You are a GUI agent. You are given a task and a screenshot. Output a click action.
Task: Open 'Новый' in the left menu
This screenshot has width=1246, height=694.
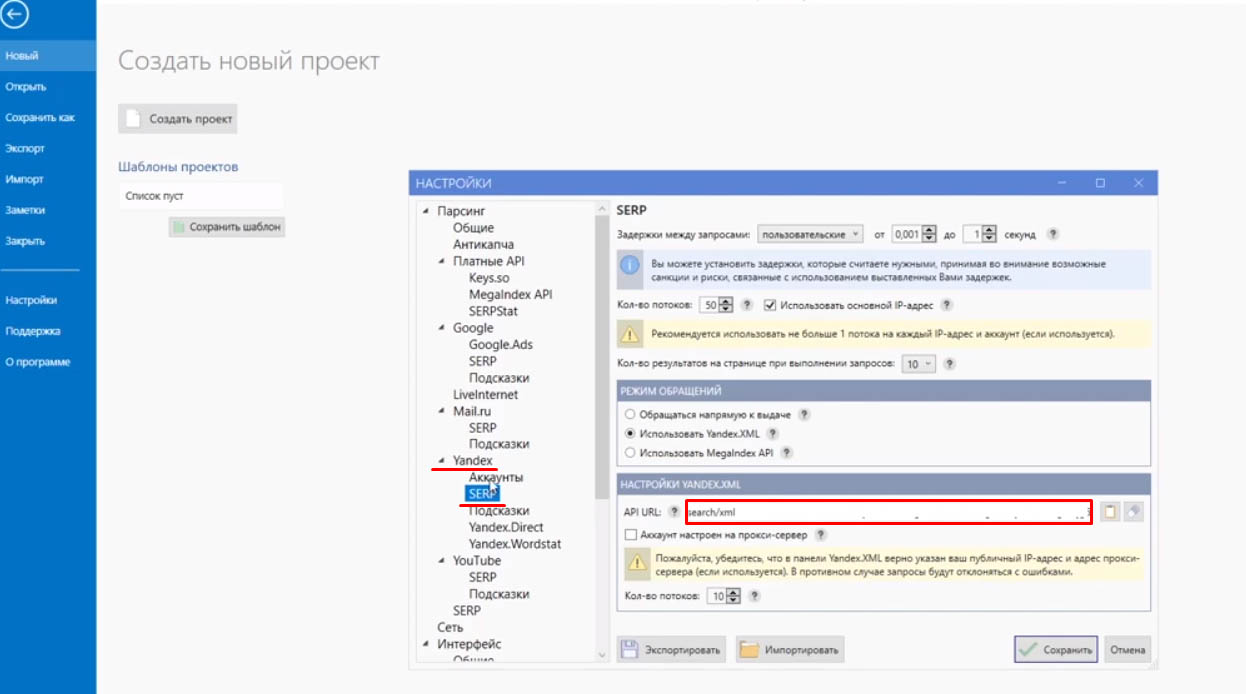[48, 56]
